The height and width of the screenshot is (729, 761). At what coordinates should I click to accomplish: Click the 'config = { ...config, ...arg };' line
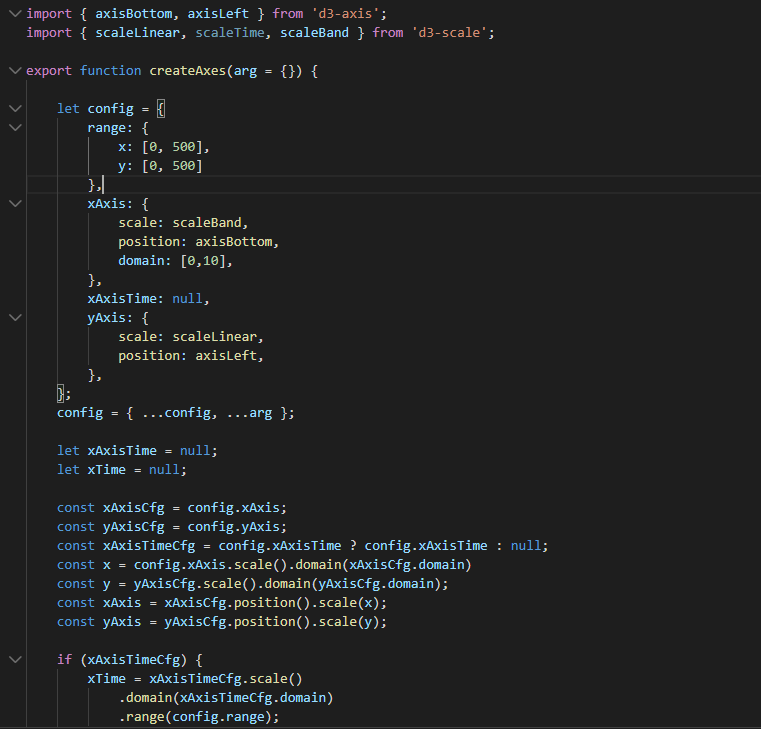176,413
